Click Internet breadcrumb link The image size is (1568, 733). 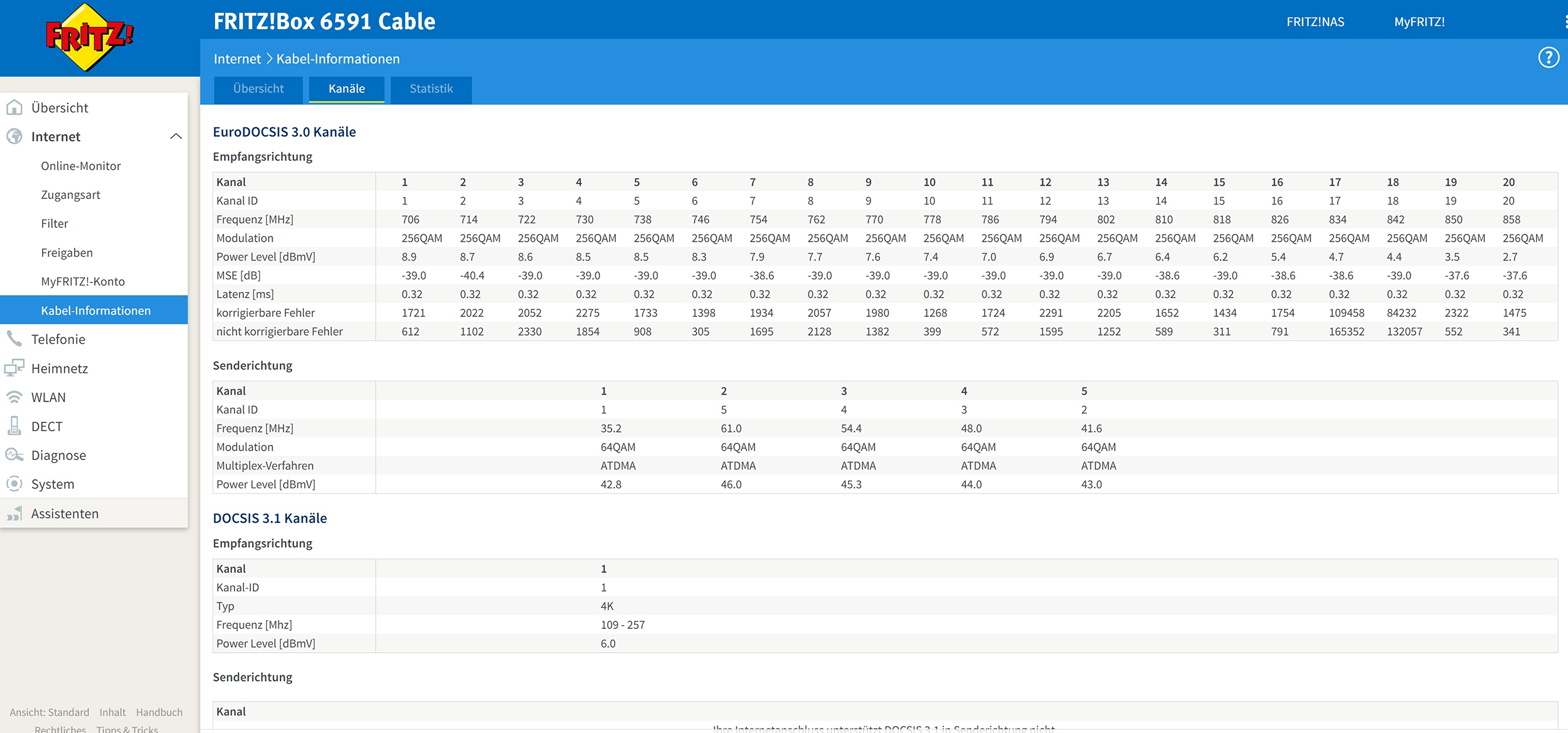(237, 59)
